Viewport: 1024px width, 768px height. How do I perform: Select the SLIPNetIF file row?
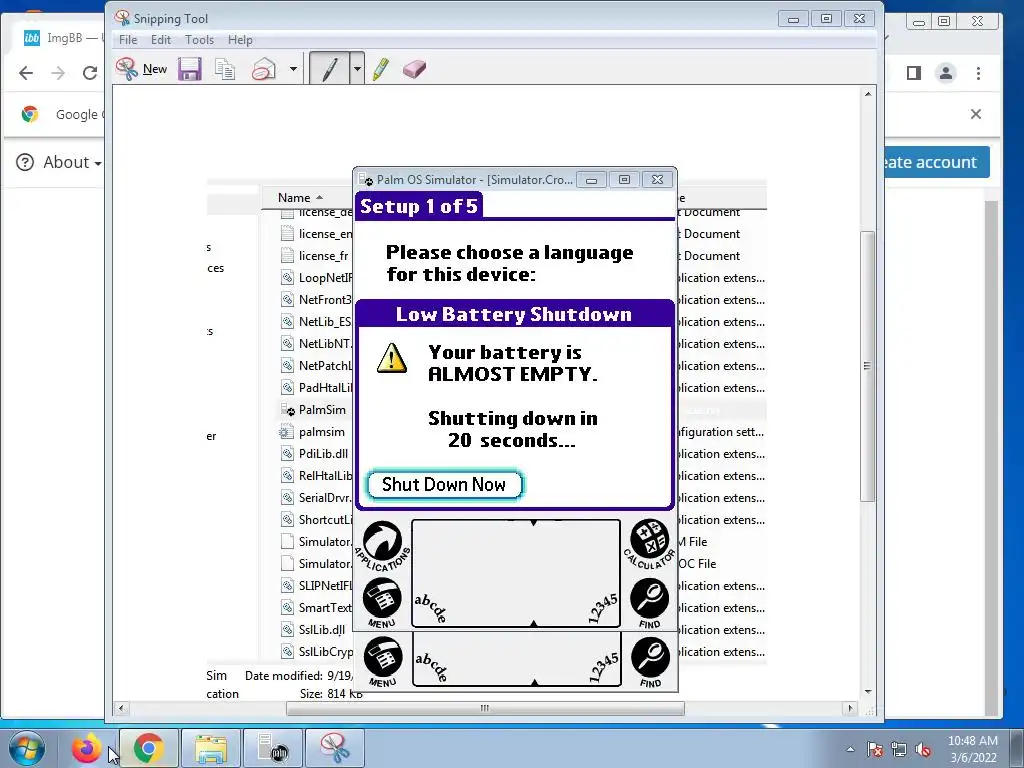316,586
